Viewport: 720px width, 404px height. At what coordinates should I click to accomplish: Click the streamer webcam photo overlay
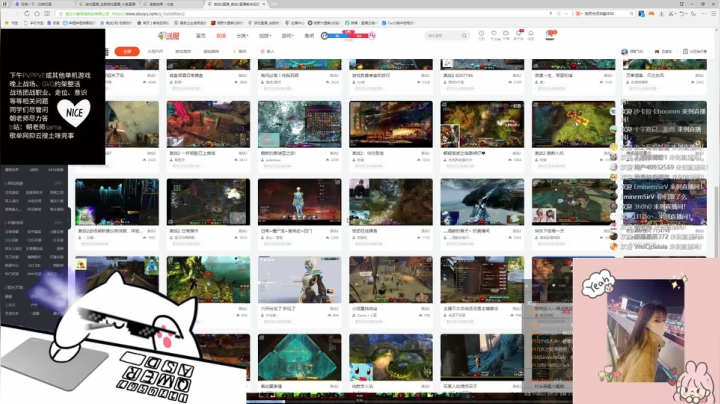pos(645,331)
